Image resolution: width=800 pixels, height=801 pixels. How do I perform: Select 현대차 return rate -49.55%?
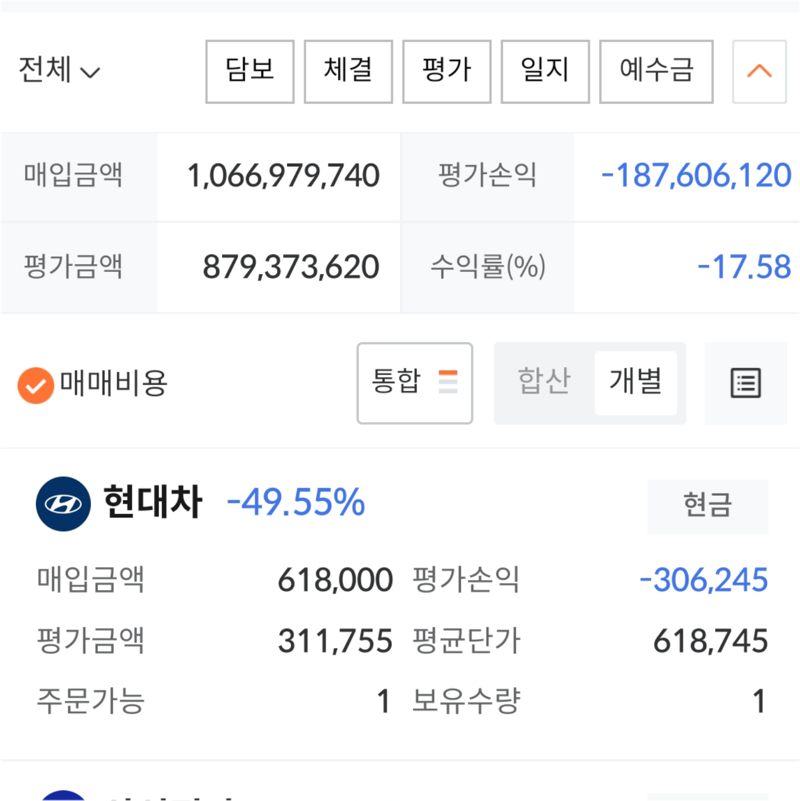click(296, 503)
